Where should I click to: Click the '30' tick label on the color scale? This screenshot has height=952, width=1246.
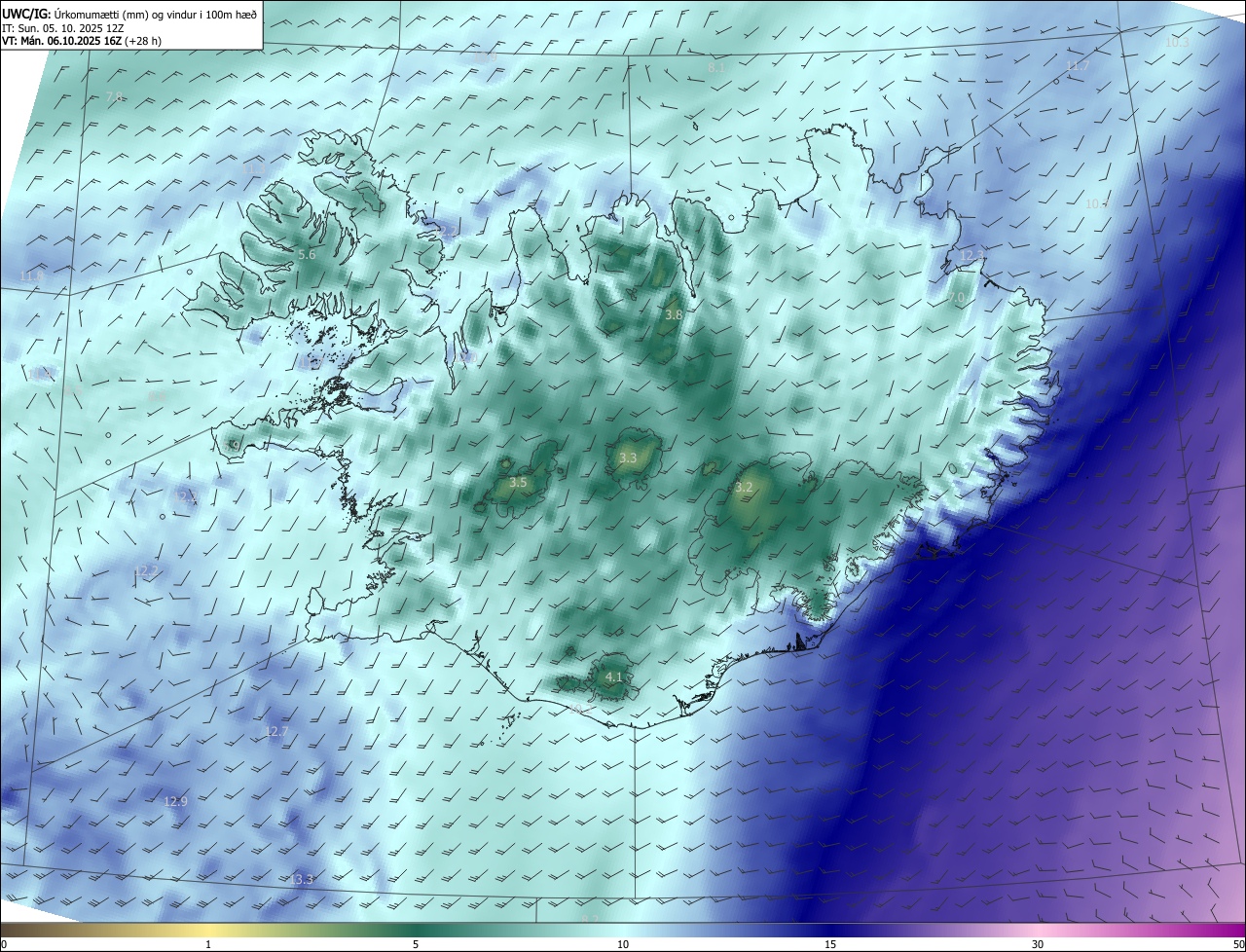(x=1038, y=944)
